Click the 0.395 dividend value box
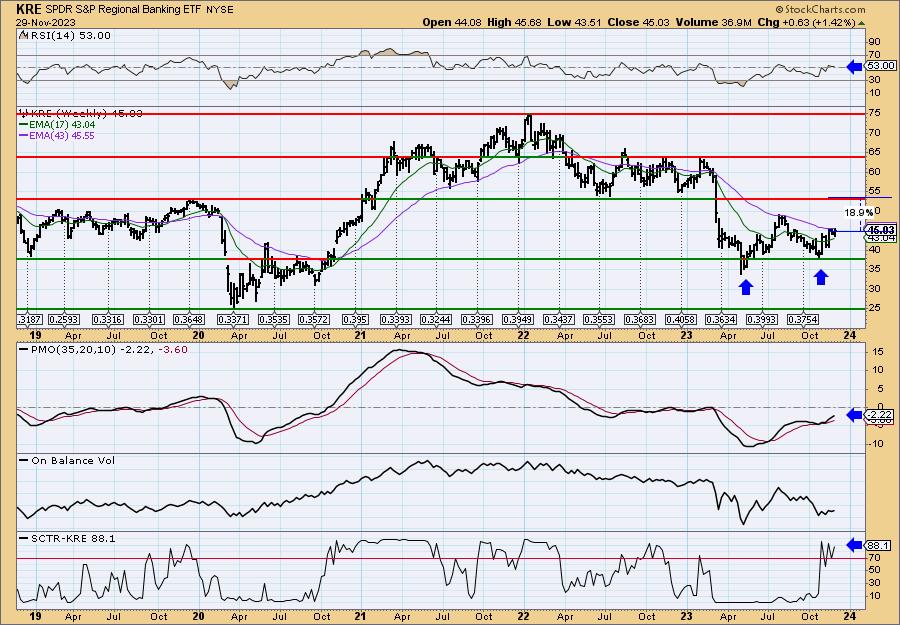 (356, 319)
